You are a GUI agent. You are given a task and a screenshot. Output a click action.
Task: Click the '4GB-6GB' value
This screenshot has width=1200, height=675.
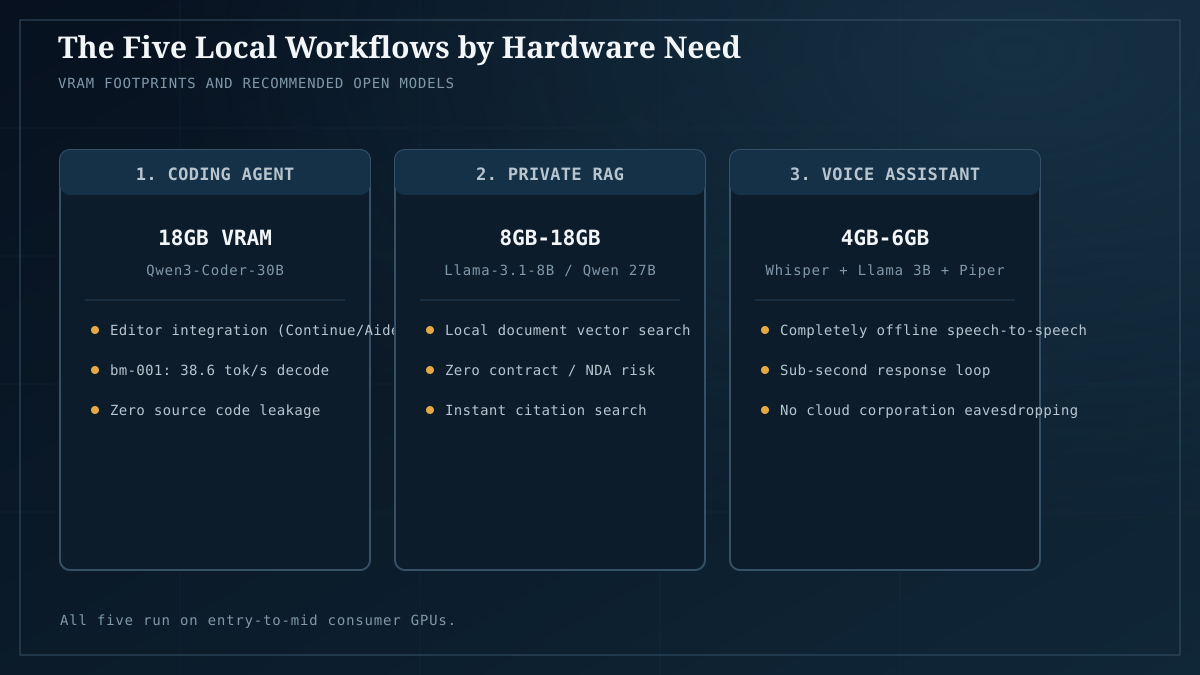coord(885,238)
